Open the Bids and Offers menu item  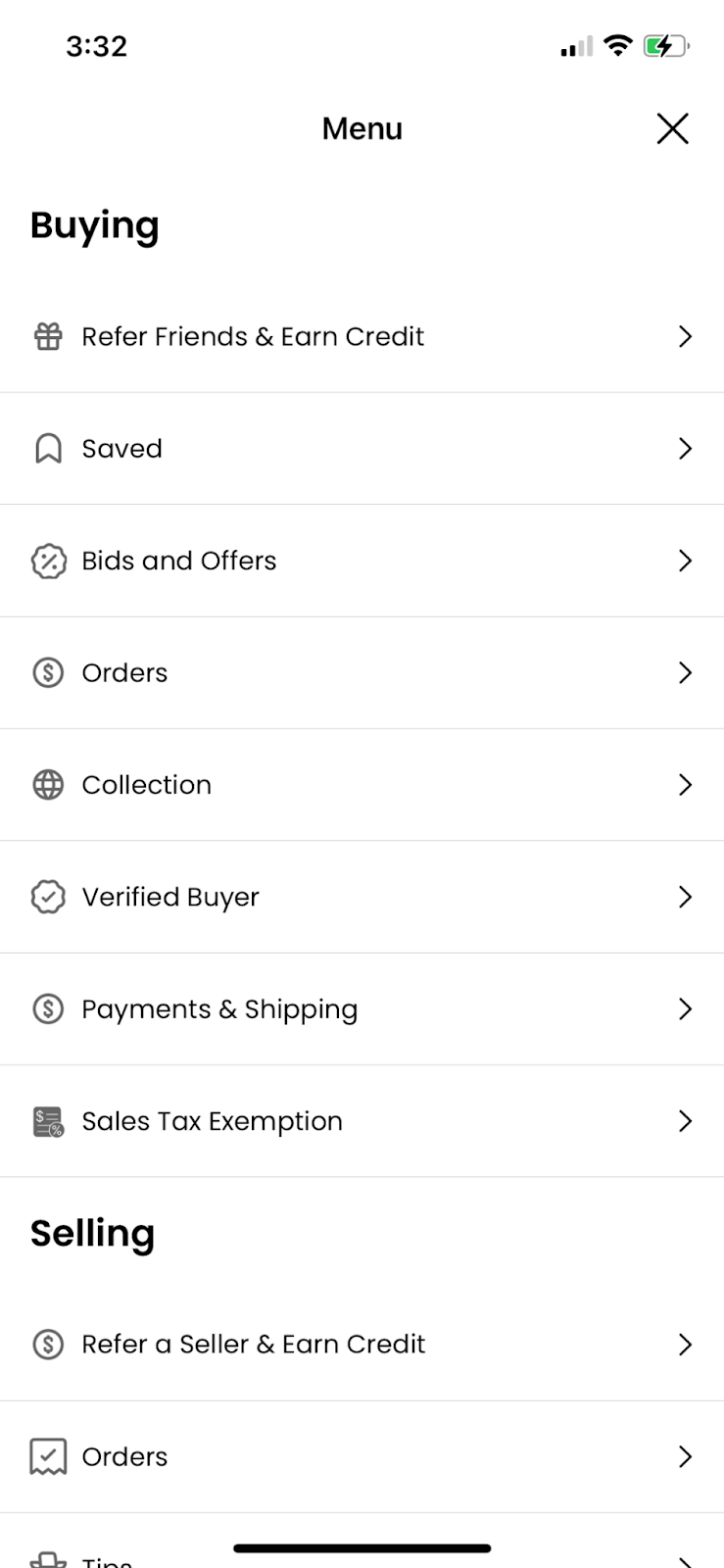(179, 561)
